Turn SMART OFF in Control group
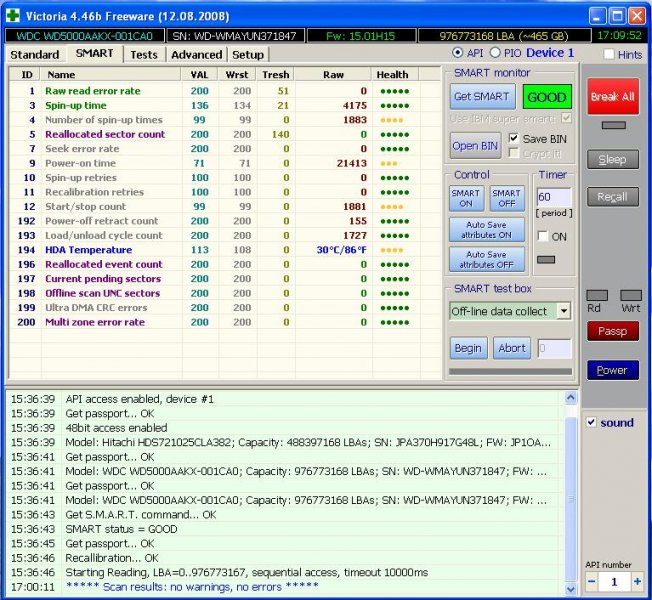 [x=506, y=198]
